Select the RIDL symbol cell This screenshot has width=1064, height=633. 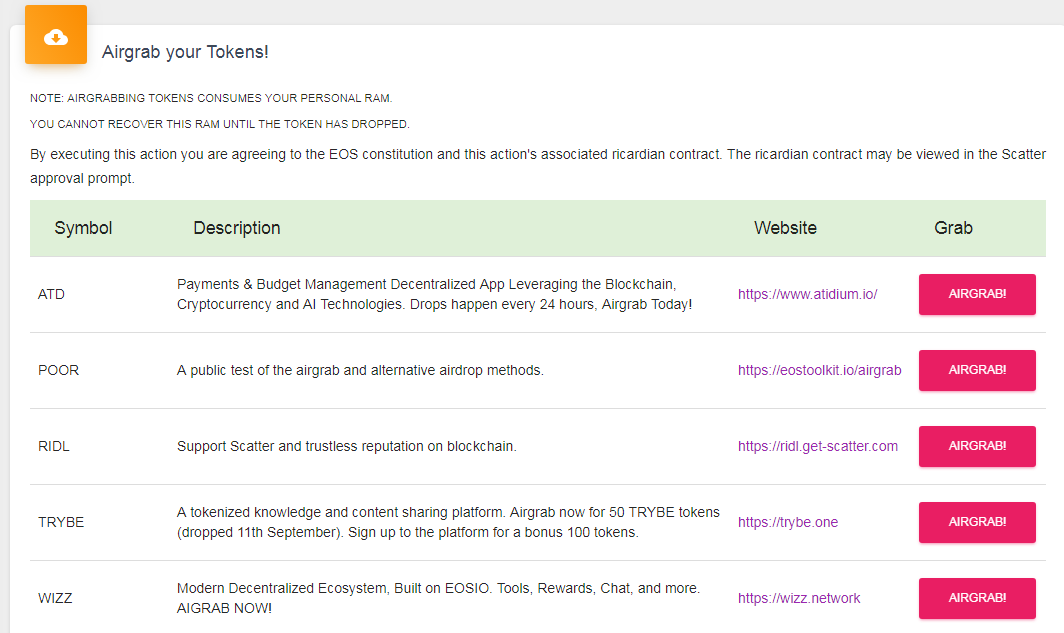click(x=54, y=446)
